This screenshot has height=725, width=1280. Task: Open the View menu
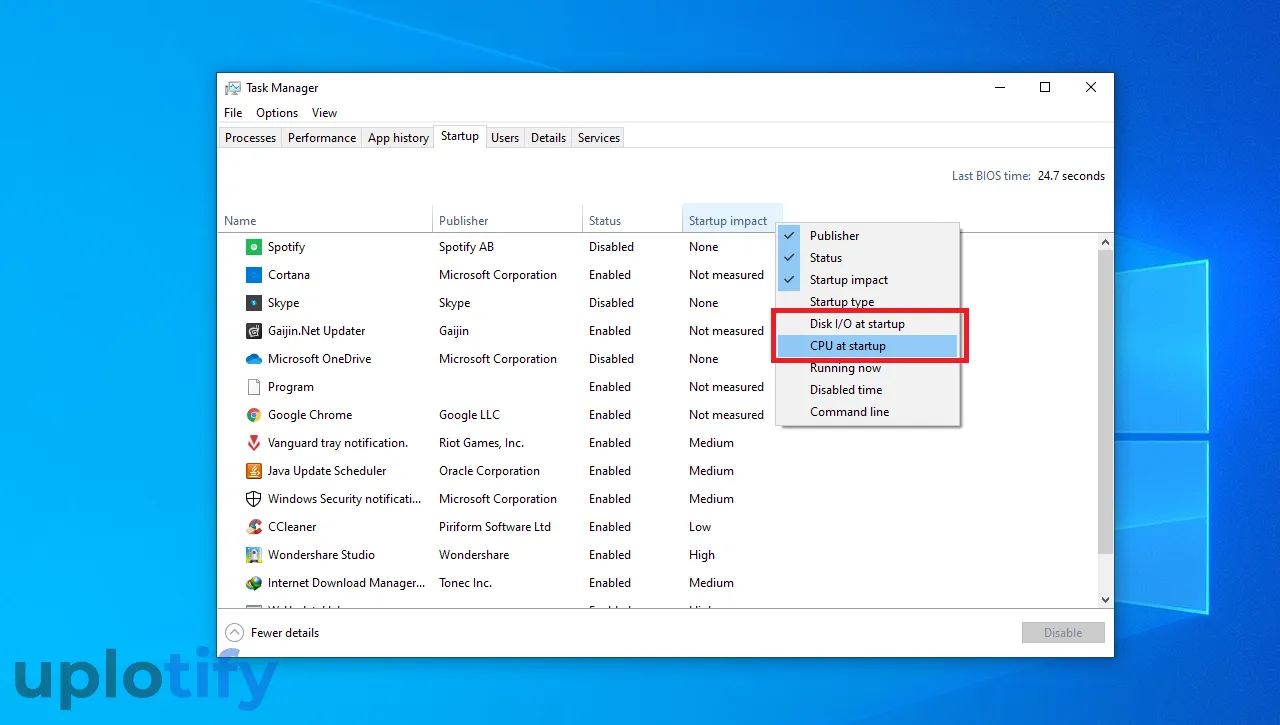point(324,113)
